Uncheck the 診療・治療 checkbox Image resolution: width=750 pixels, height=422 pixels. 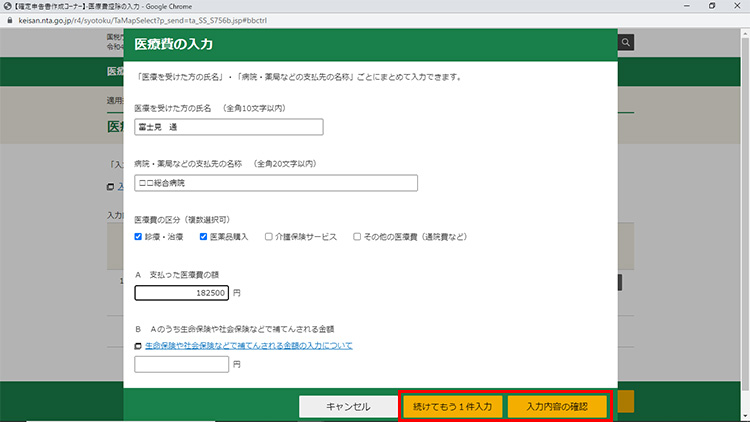tap(138, 237)
